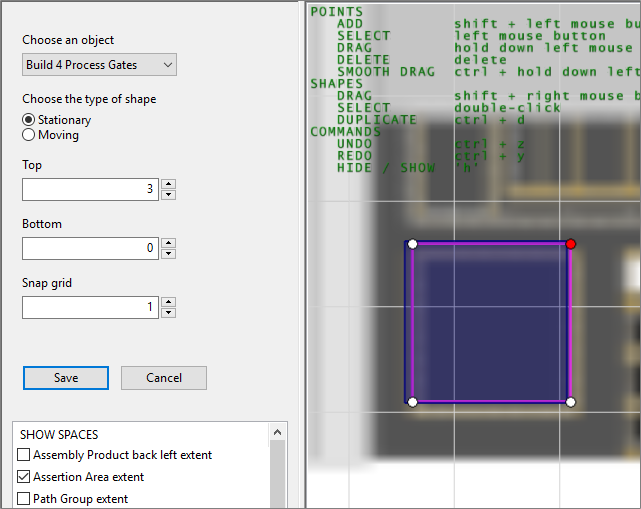Screen dimensions: 641x509
Task: Click the Snap grid input field
Action: point(90,307)
